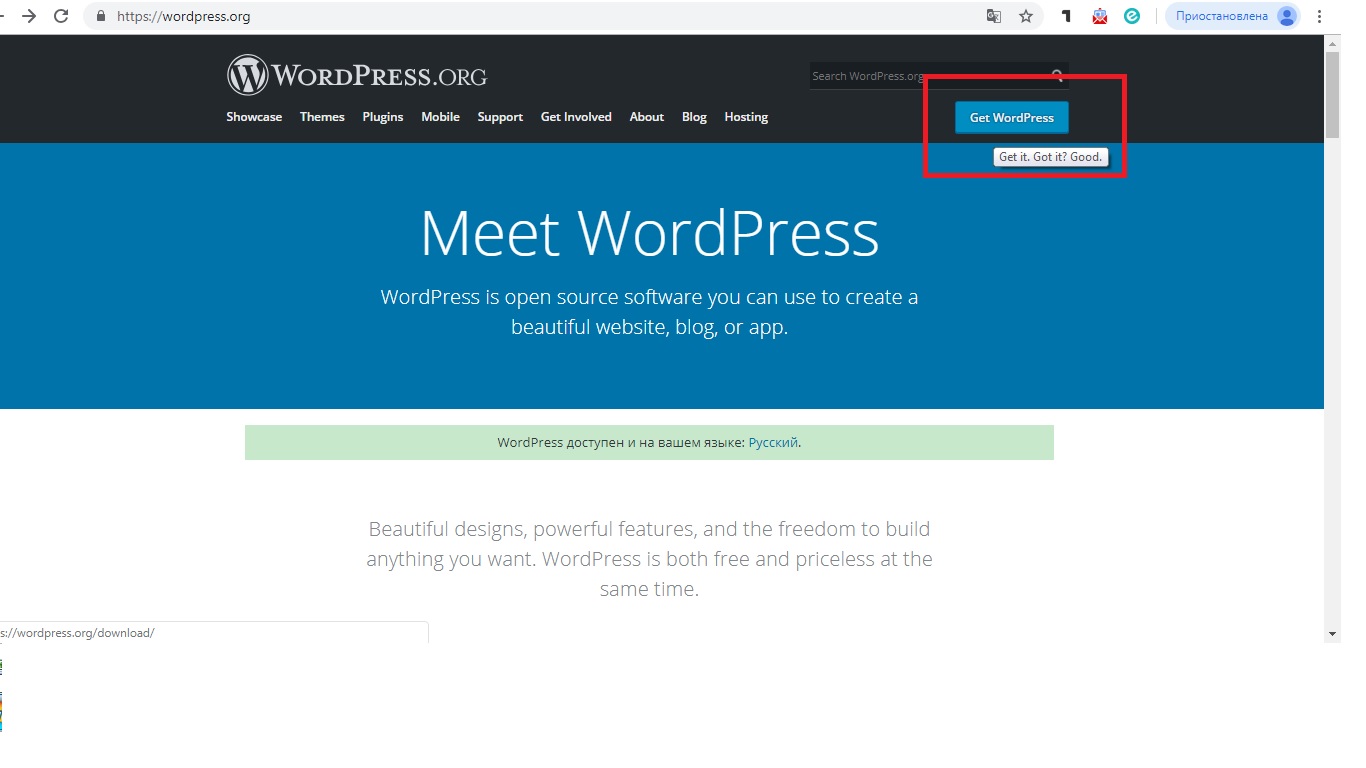Click the WordPress.org logo
Screen dimensions: 1366x768
[357, 75]
